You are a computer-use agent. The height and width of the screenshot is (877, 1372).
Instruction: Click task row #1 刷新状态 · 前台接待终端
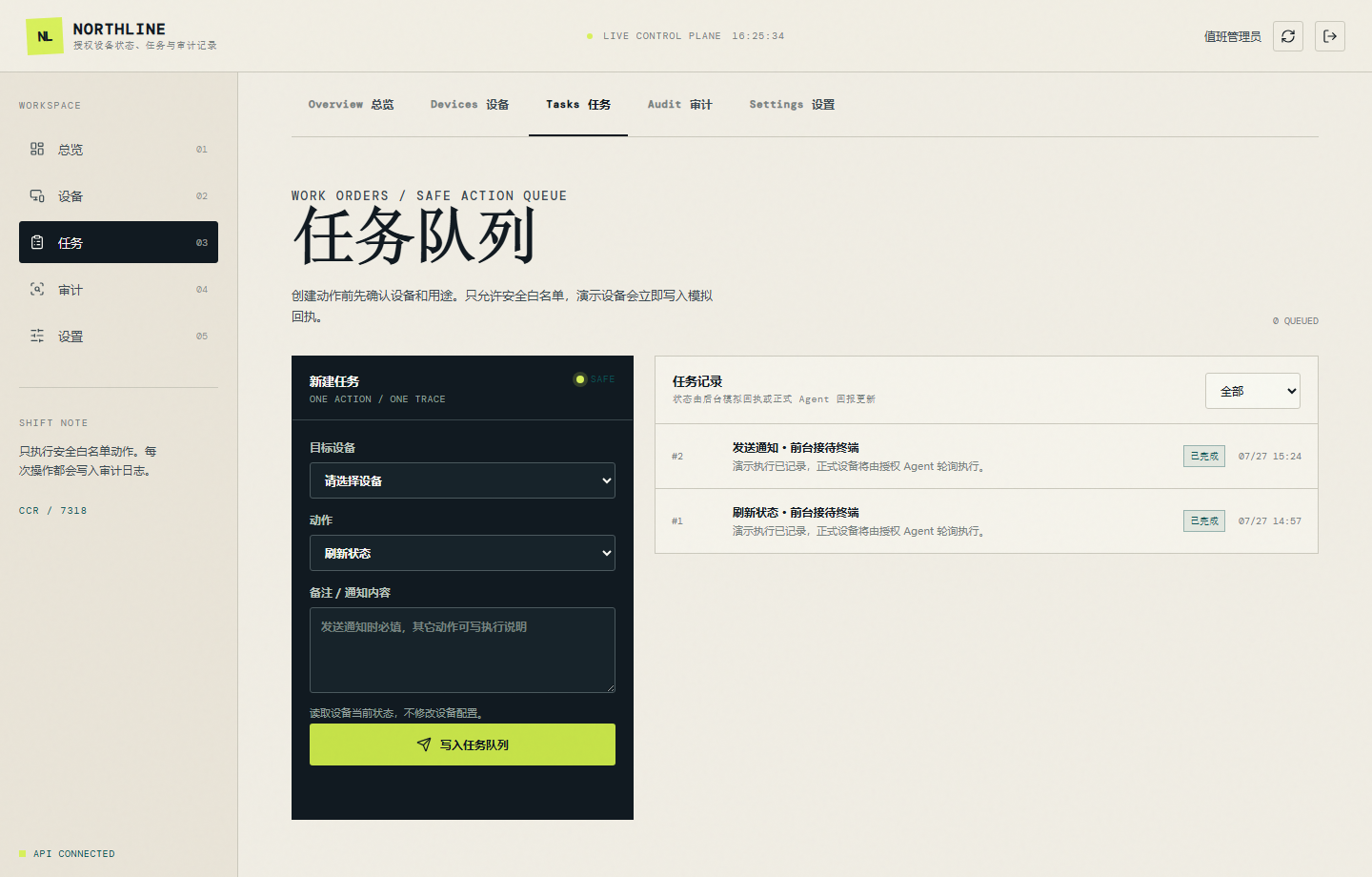[x=986, y=521]
